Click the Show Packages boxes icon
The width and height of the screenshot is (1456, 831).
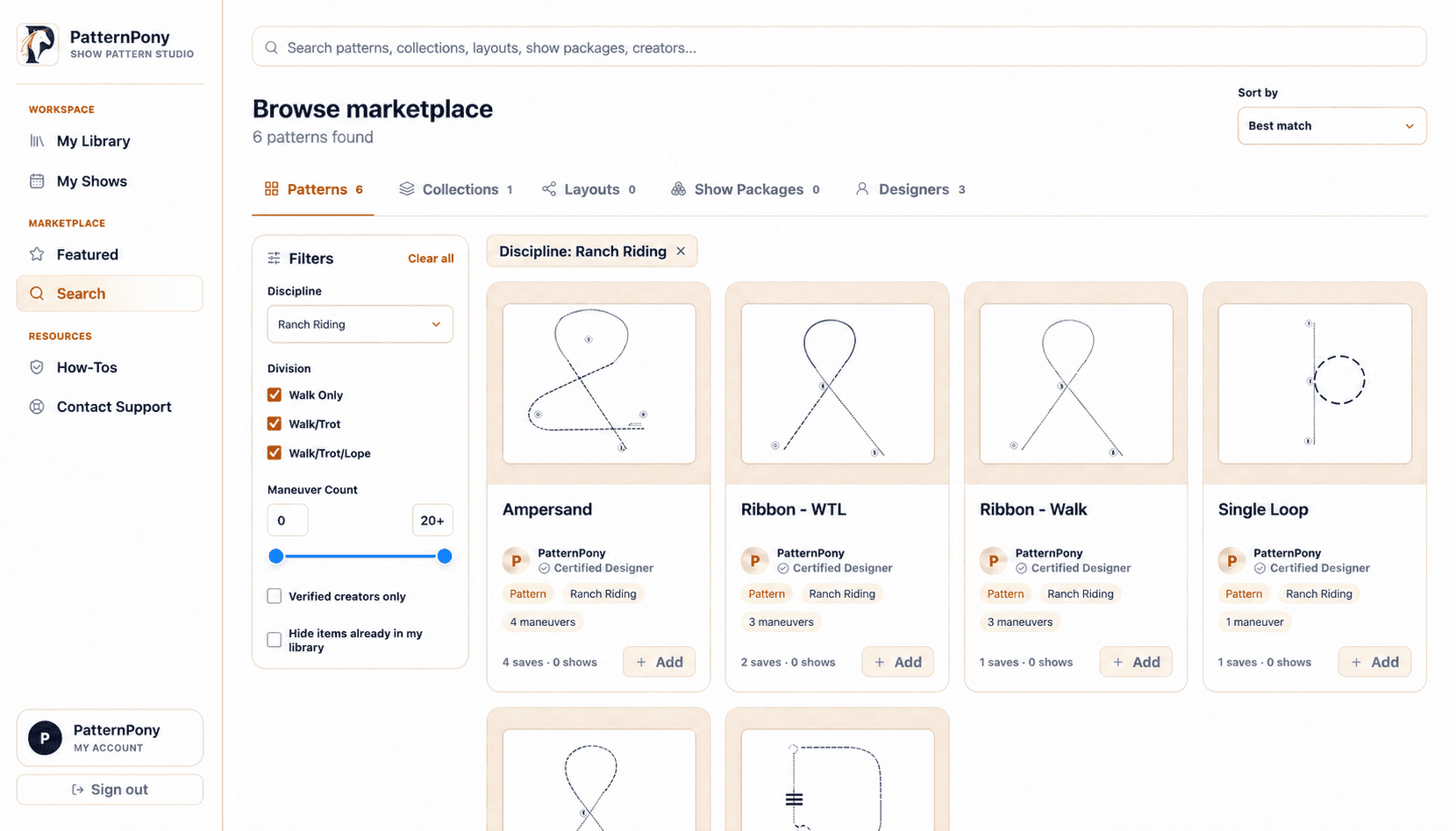pyautogui.click(x=679, y=189)
